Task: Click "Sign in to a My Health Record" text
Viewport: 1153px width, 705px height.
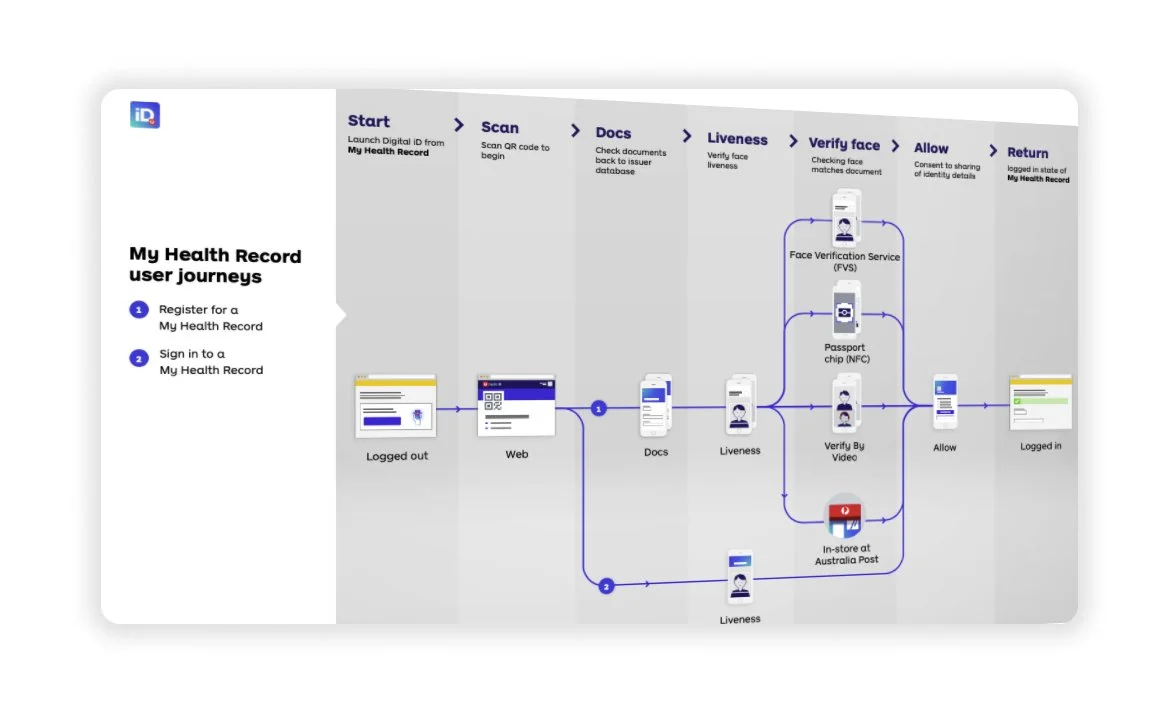Action: point(211,362)
